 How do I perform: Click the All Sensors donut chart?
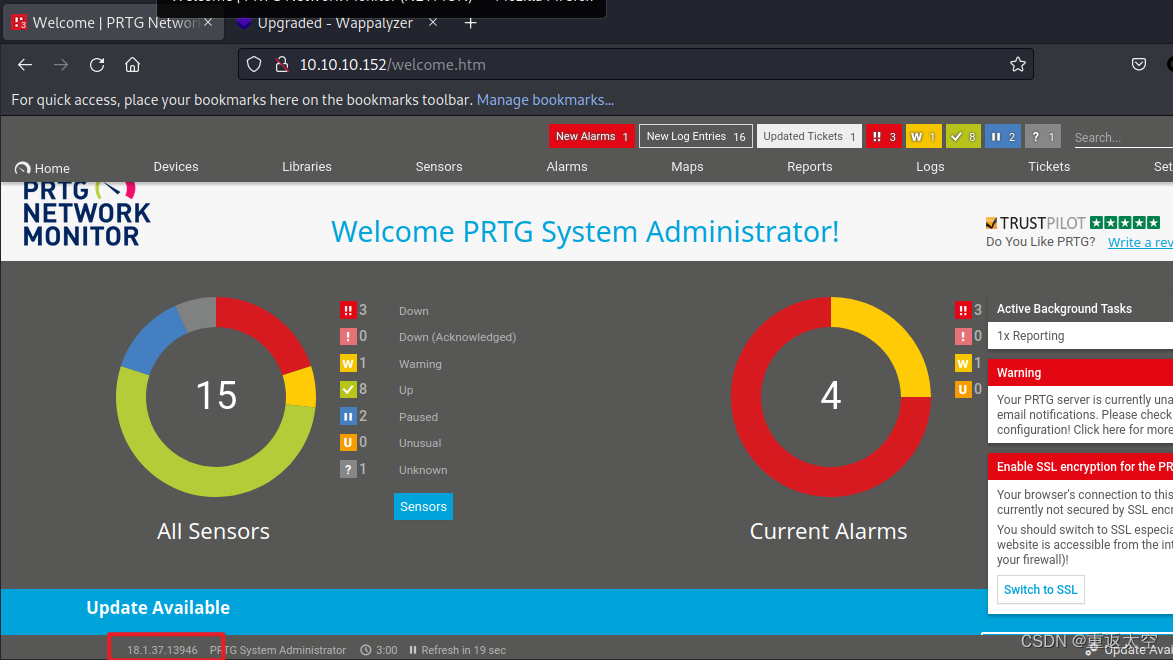pos(216,397)
